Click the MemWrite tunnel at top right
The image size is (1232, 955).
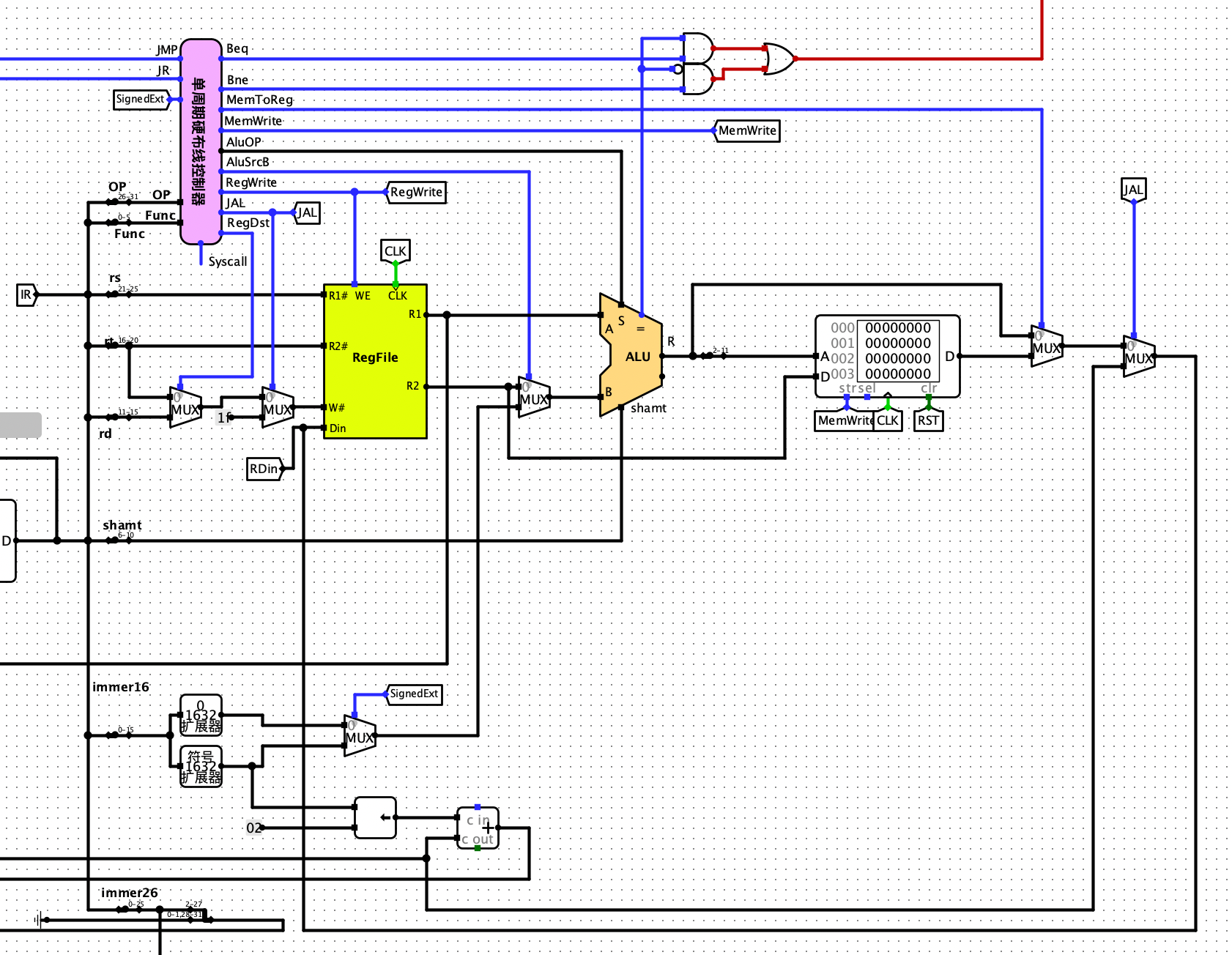click(747, 130)
